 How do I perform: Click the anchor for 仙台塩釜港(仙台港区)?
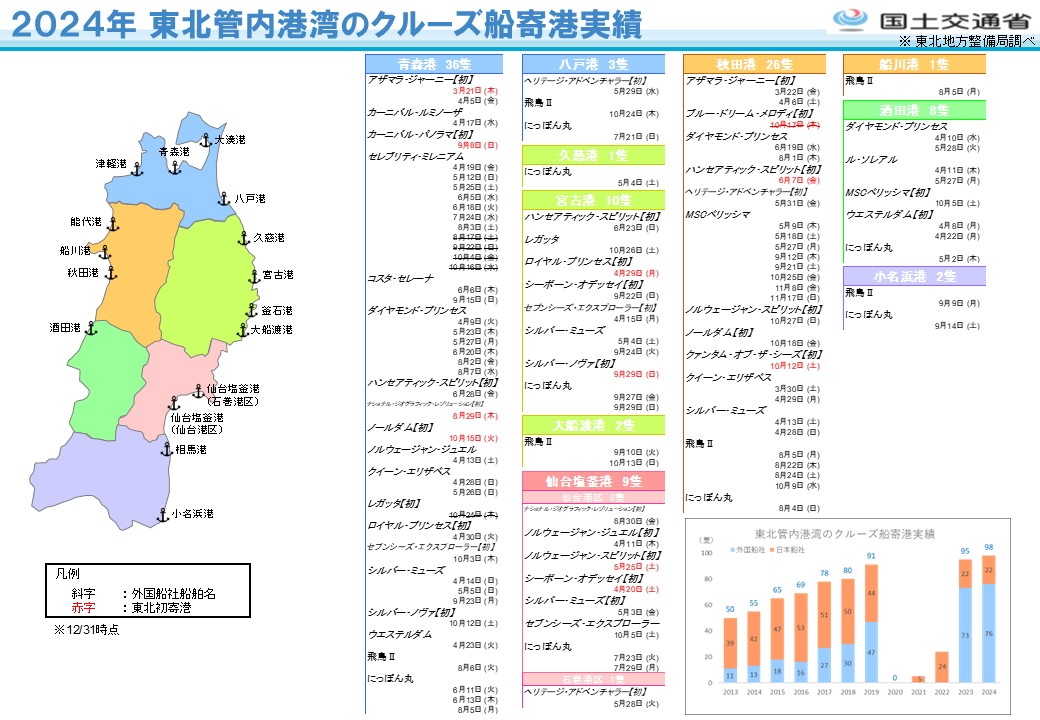pos(174,403)
